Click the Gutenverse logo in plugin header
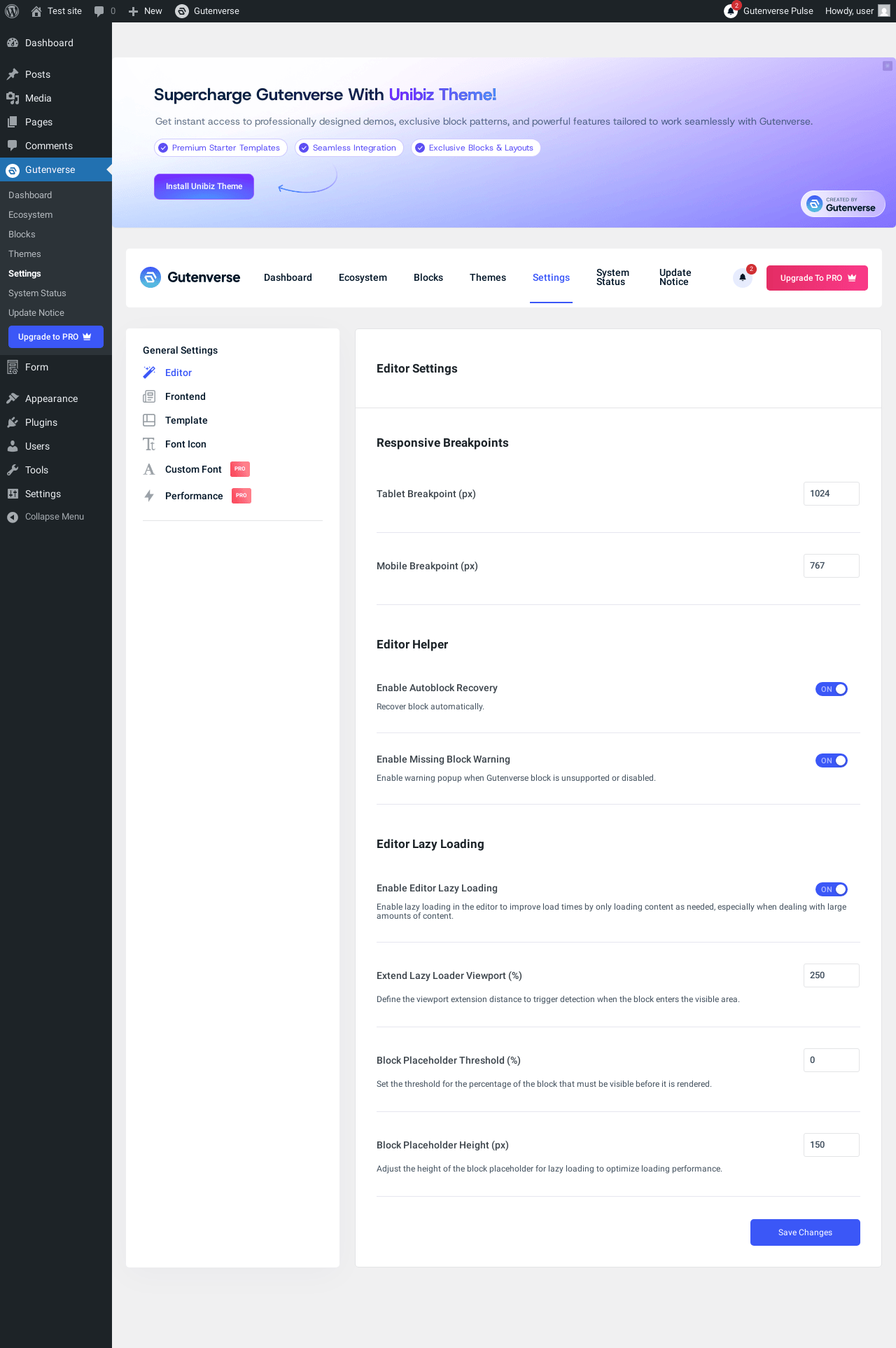The image size is (896, 1348). point(190,277)
